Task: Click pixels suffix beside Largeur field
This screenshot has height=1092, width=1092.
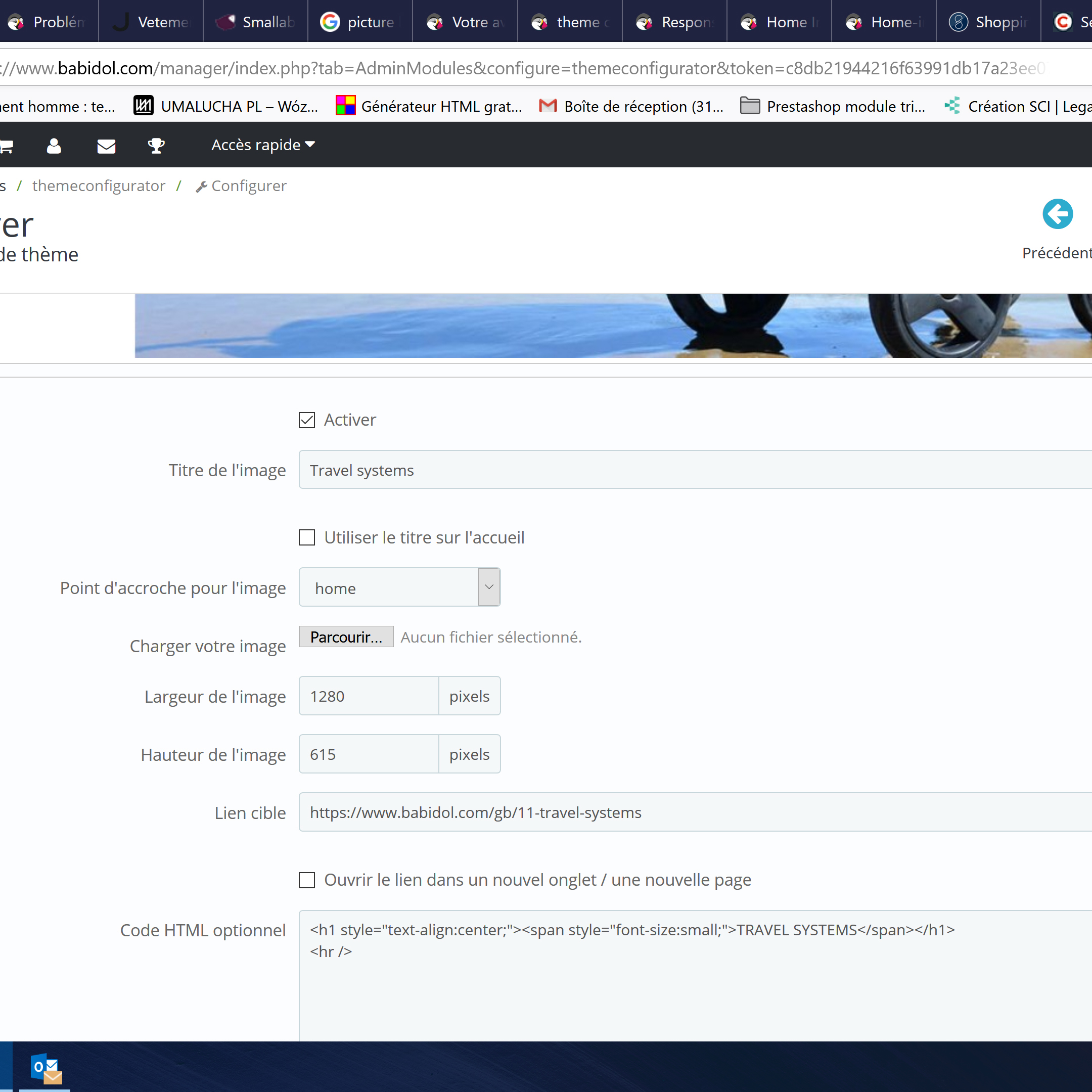Action: 470,696
